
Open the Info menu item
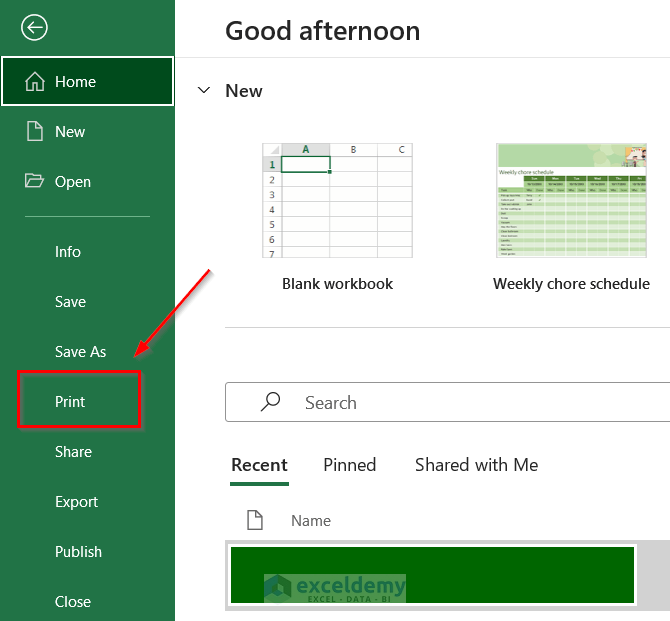pos(68,252)
